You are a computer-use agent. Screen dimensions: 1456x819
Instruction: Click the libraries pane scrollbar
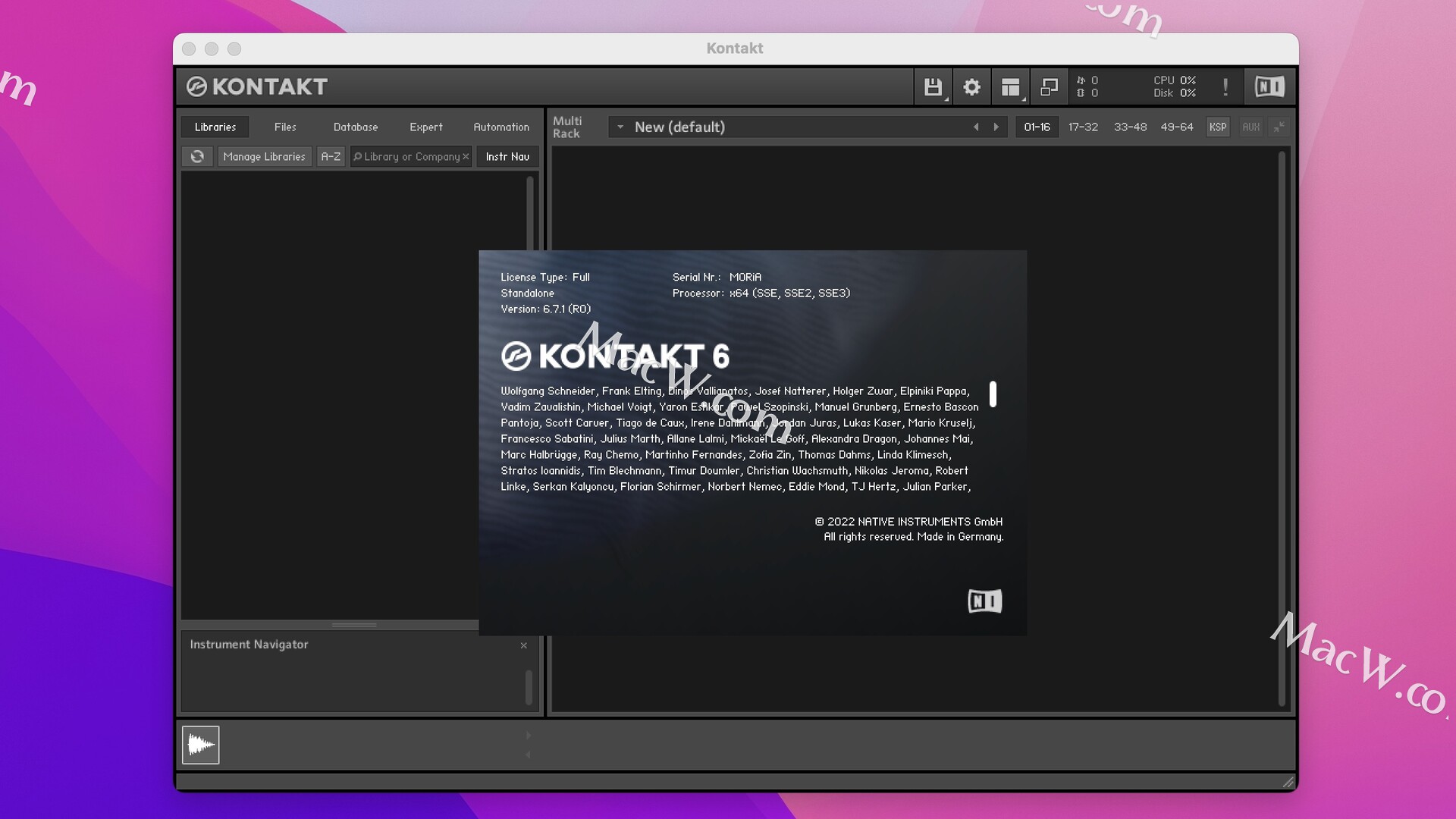coord(529,214)
